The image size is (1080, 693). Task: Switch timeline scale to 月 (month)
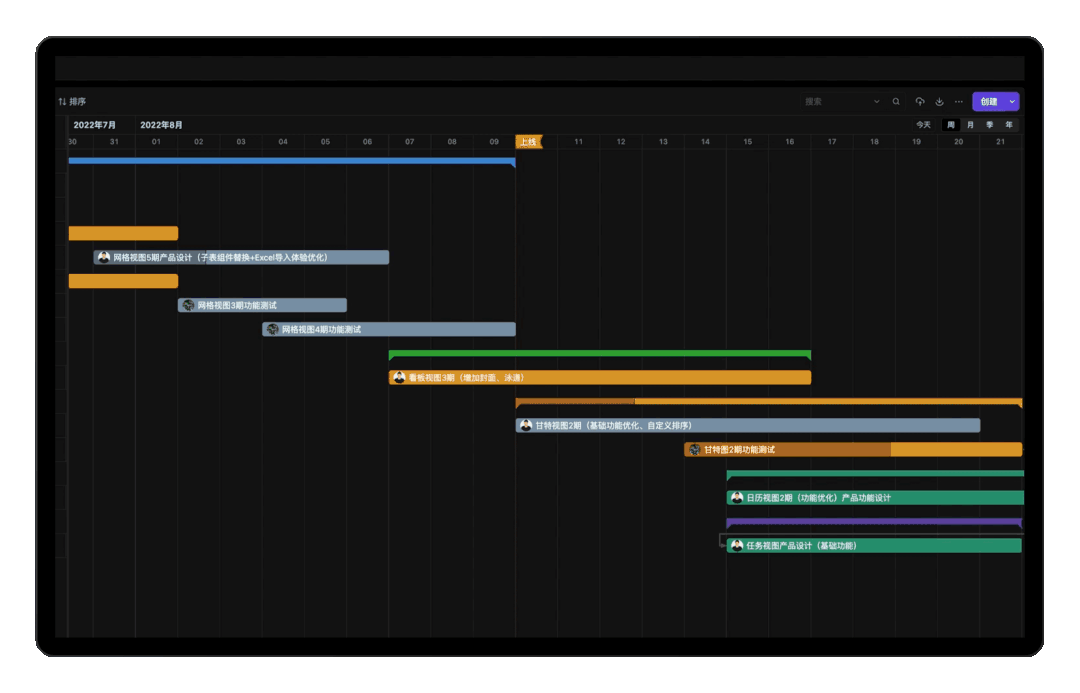point(970,125)
